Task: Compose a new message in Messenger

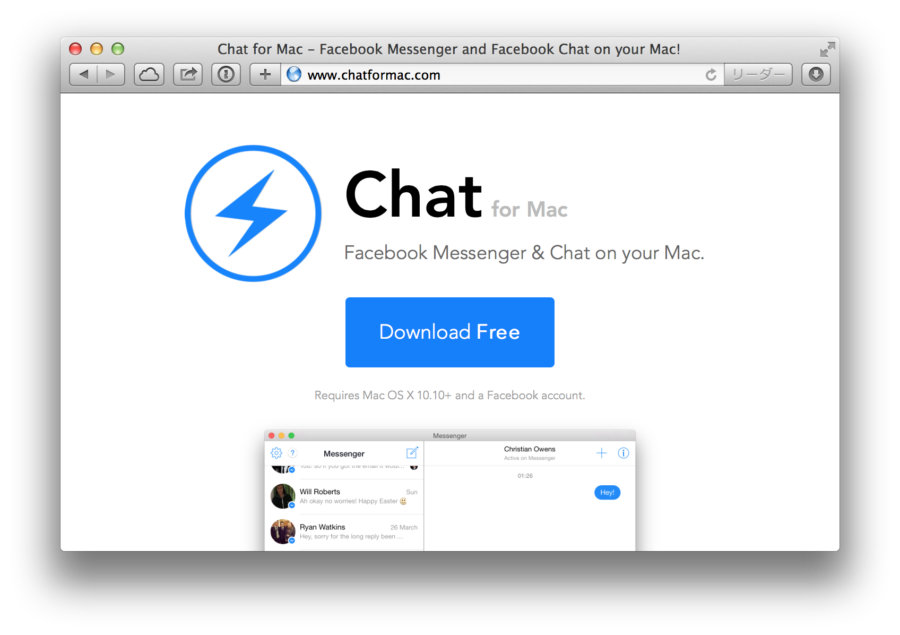Action: point(412,452)
